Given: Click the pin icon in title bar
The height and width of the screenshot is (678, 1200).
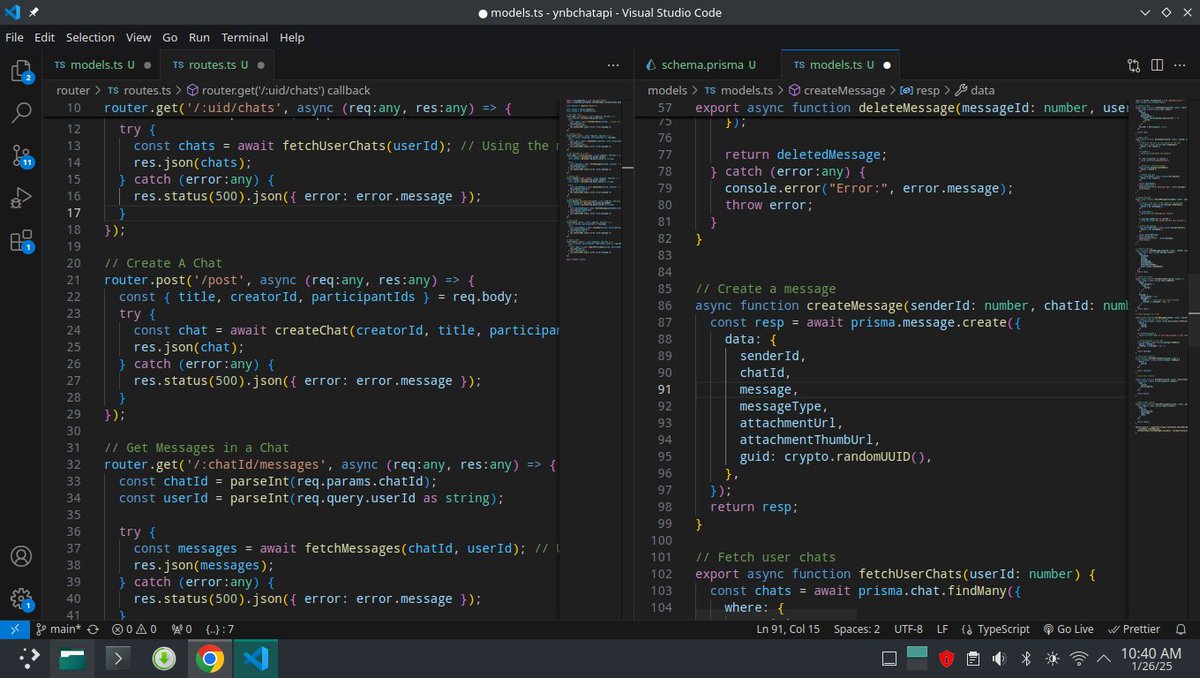Looking at the screenshot, I should [34, 13].
